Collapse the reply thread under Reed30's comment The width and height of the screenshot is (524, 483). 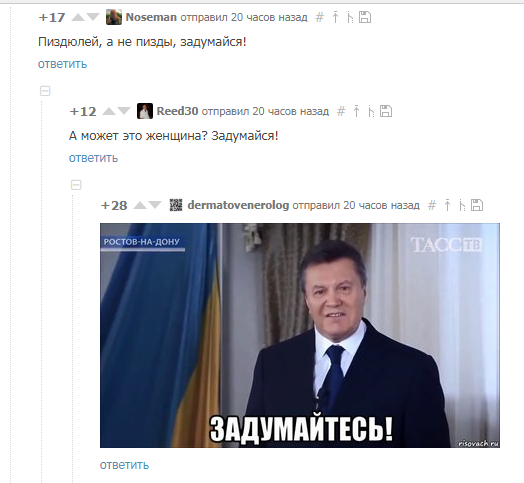coord(76,185)
